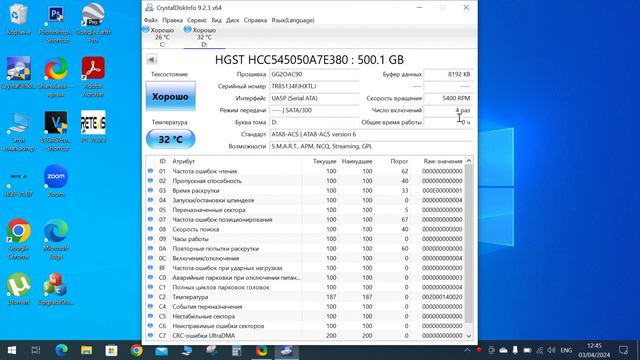640x360 pixels.
Task: Go to previous disk with the arrow button
Action: click(151, 60)
